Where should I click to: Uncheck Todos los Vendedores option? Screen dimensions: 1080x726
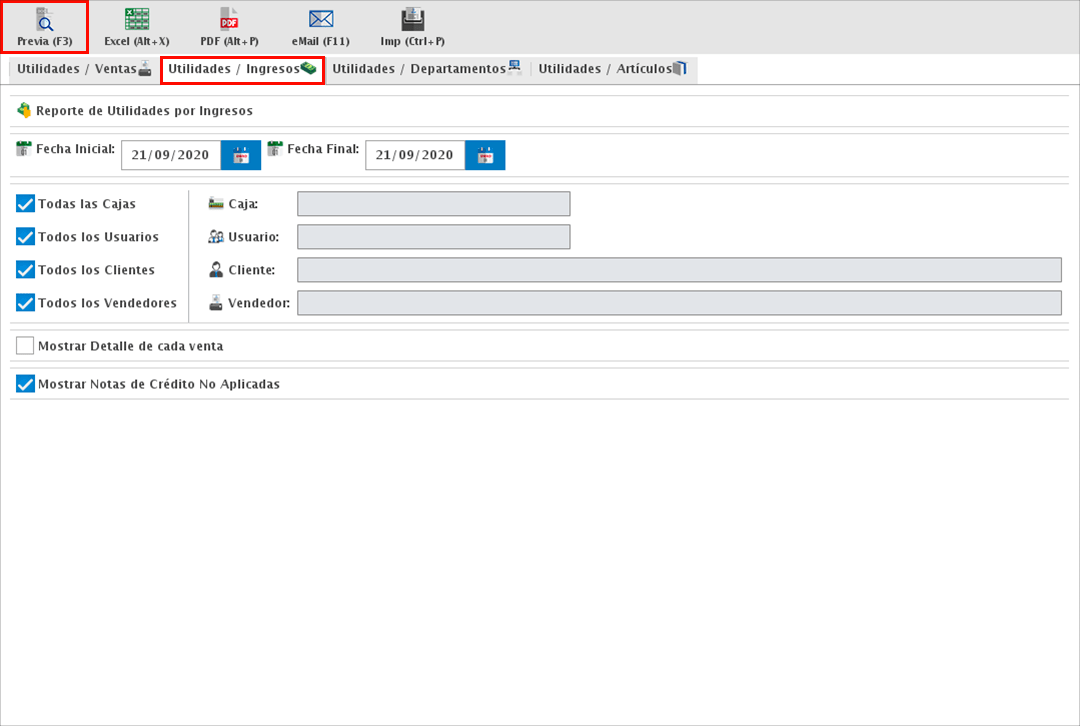coord(26,303)
